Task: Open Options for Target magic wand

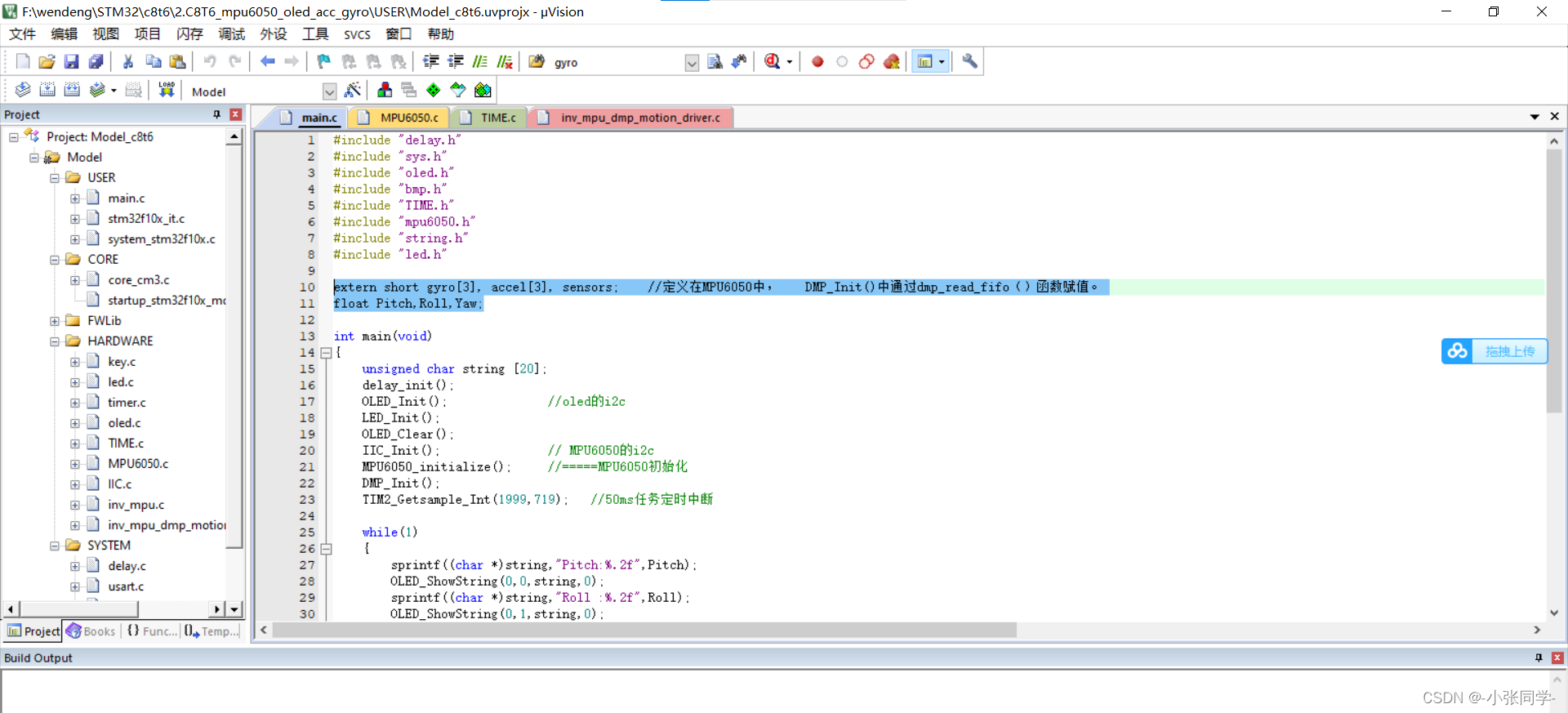Action: point(353,90)
